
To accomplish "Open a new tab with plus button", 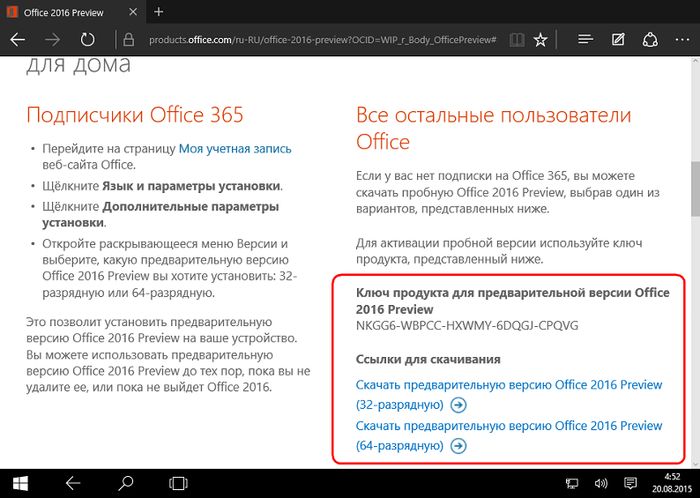I will click(x=158, y=11).
